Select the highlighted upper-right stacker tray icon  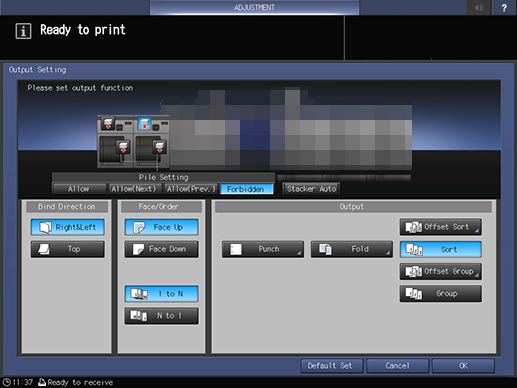(x=144, y=123)
